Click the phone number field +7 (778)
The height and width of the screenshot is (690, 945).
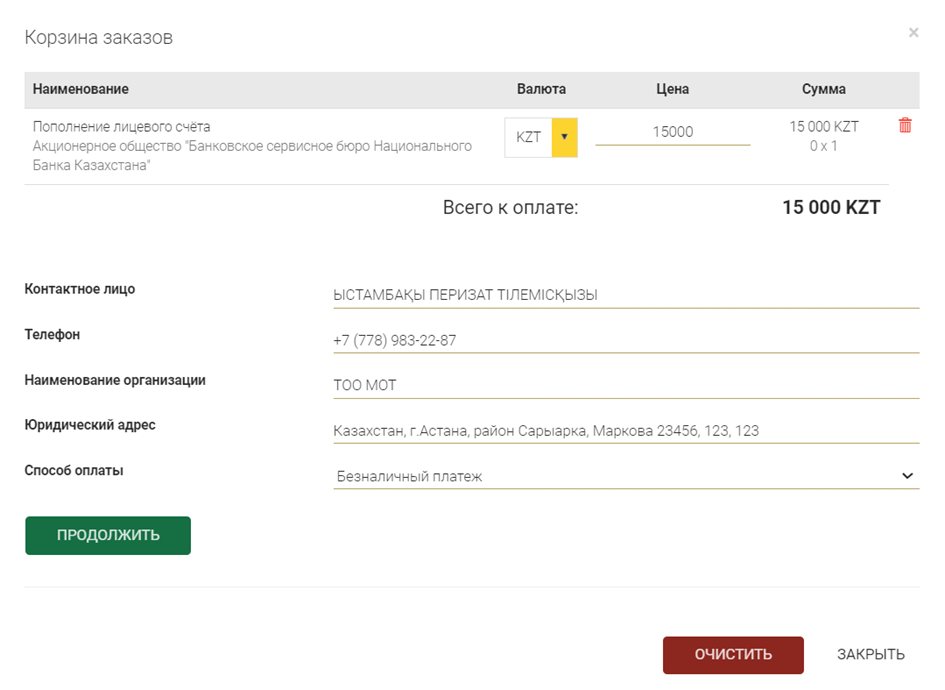(626, 341)
